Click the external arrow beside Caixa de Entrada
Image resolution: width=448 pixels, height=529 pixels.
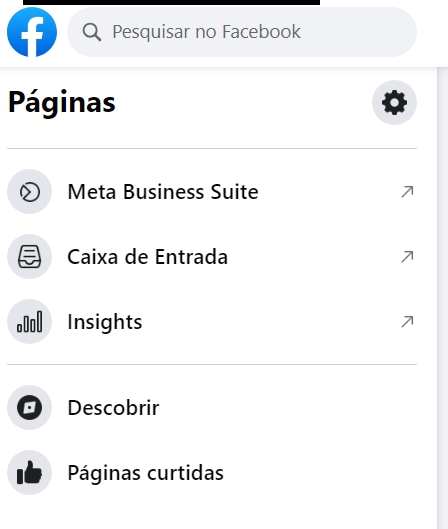click(x=407, y=257)
